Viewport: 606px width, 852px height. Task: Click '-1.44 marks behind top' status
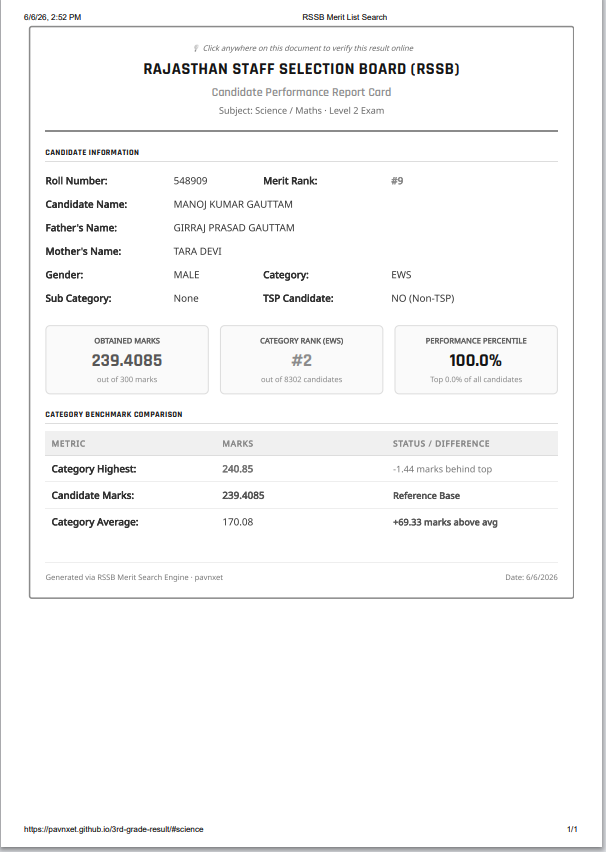442,469
